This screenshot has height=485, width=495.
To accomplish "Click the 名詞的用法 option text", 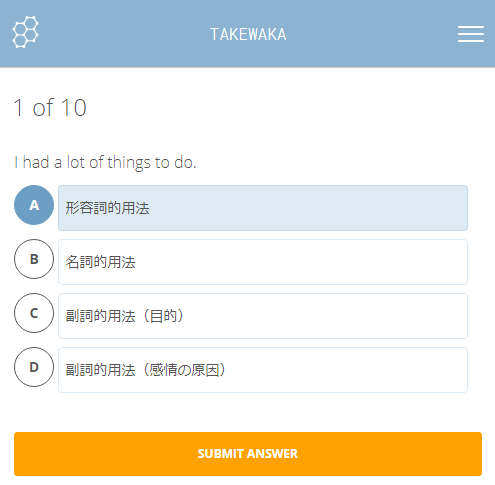I will tap(100, 262).
